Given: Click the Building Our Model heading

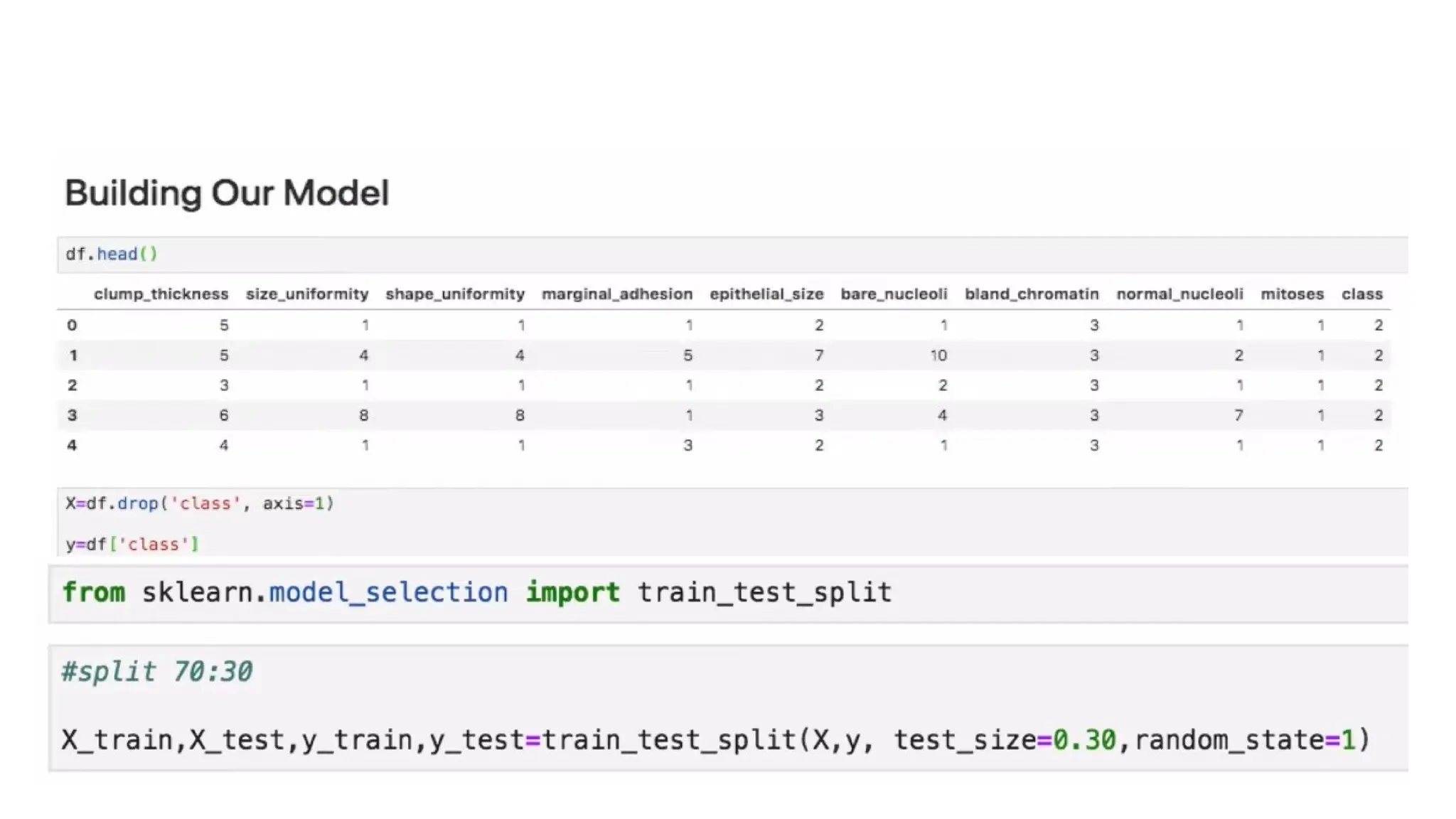Looking at the screenshot, I should coord(227,193).
